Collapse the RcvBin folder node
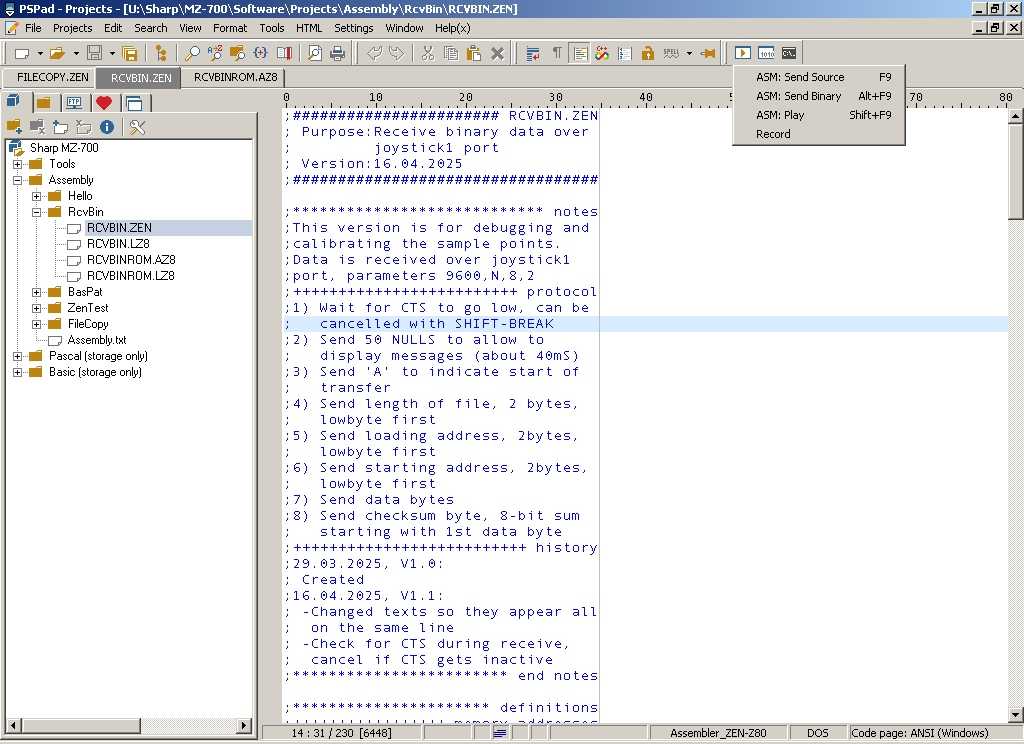This screenshot has width=1024, height=744. click(x=37, y=212)
